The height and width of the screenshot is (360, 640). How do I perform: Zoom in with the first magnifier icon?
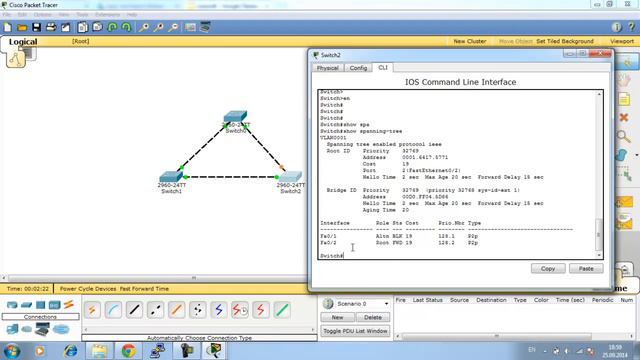144,27
